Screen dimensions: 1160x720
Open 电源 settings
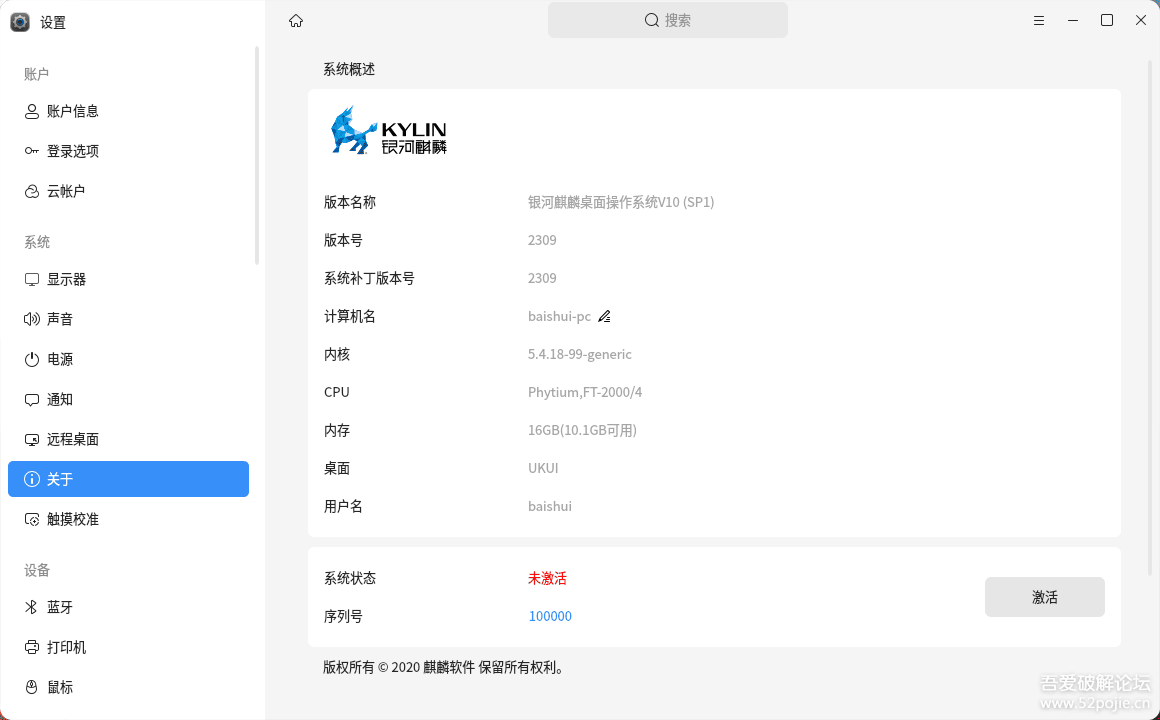click(129, 360)
